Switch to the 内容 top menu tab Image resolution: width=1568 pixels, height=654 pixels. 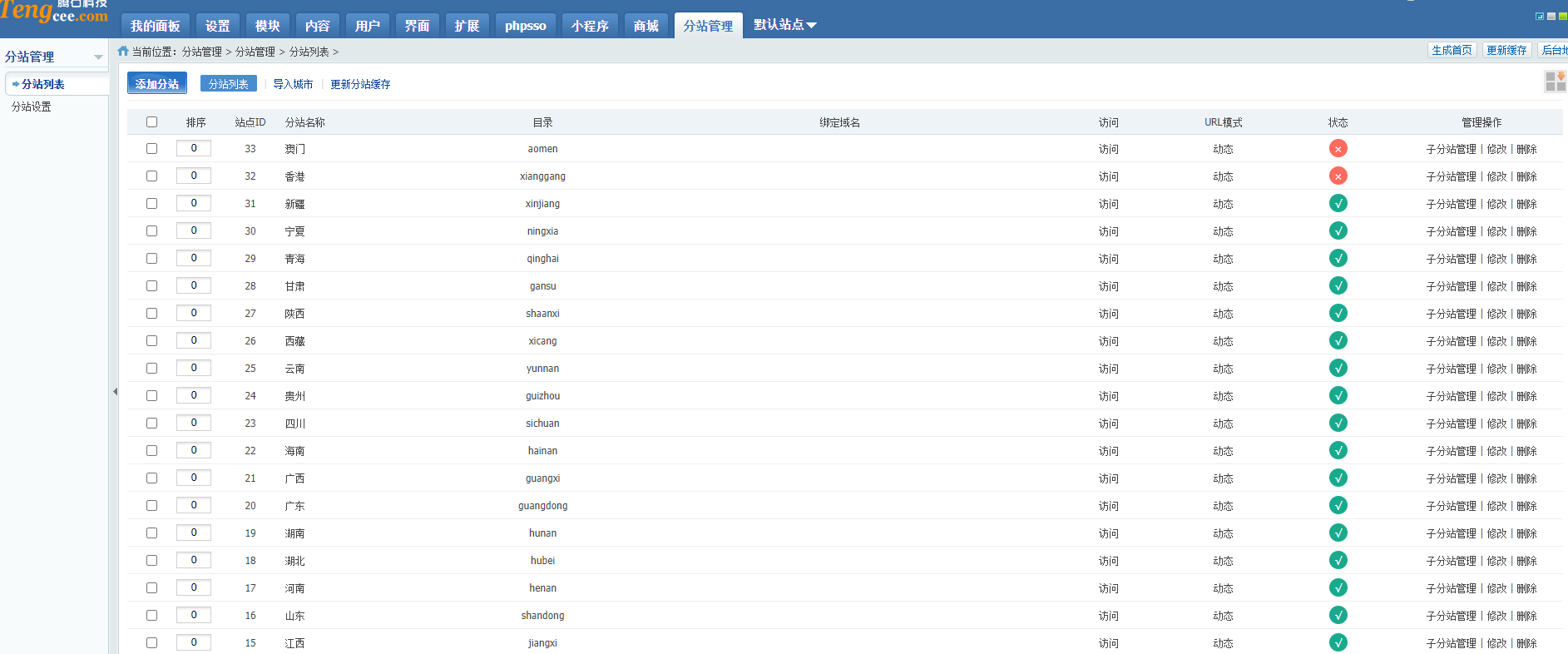point(317,26)
